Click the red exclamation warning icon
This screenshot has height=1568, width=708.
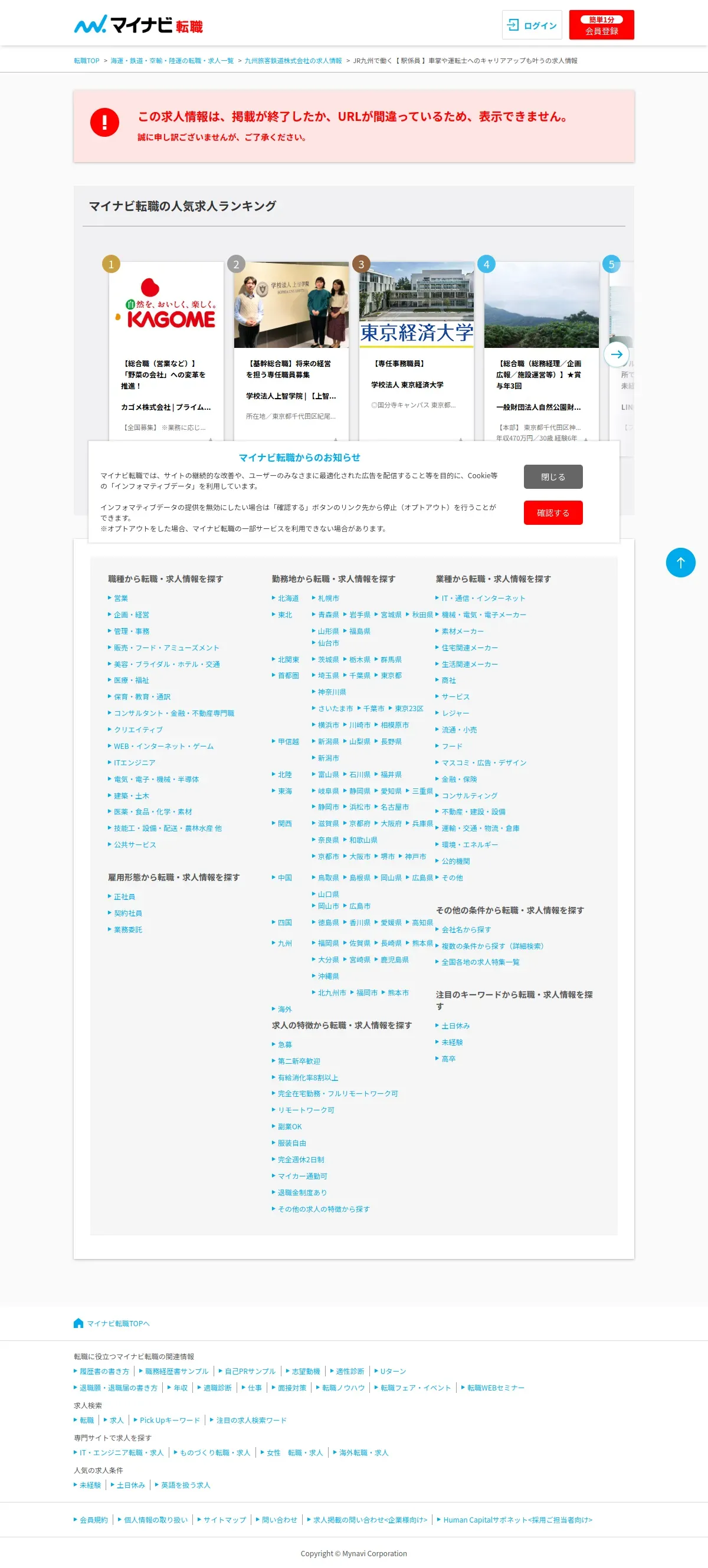pos(104,122)
